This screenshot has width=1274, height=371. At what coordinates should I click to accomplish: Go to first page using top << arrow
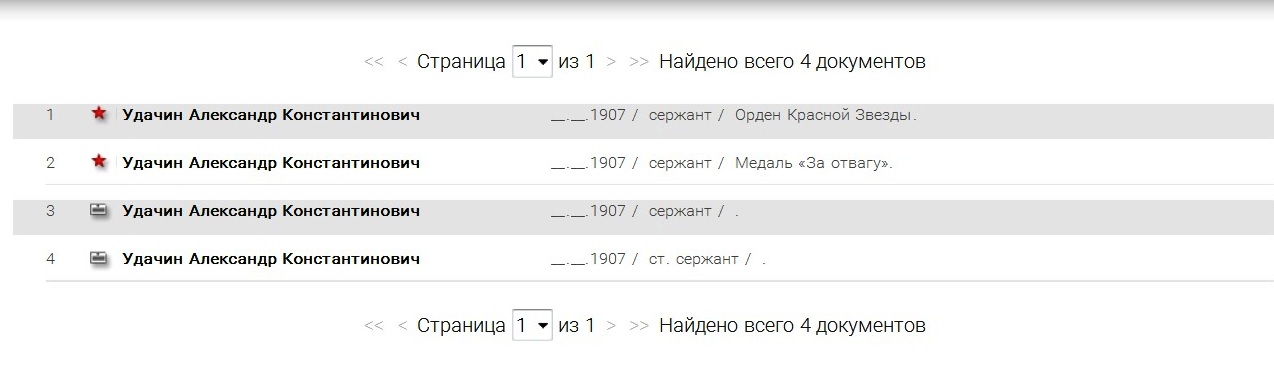(374, 62)
